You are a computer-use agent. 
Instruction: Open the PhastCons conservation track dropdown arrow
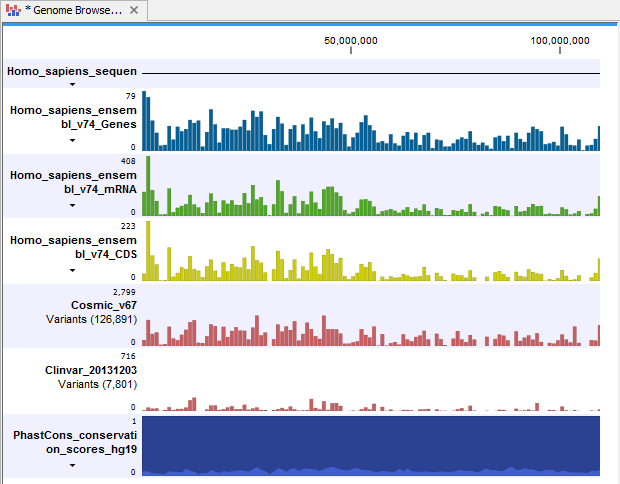click(72, 465)
